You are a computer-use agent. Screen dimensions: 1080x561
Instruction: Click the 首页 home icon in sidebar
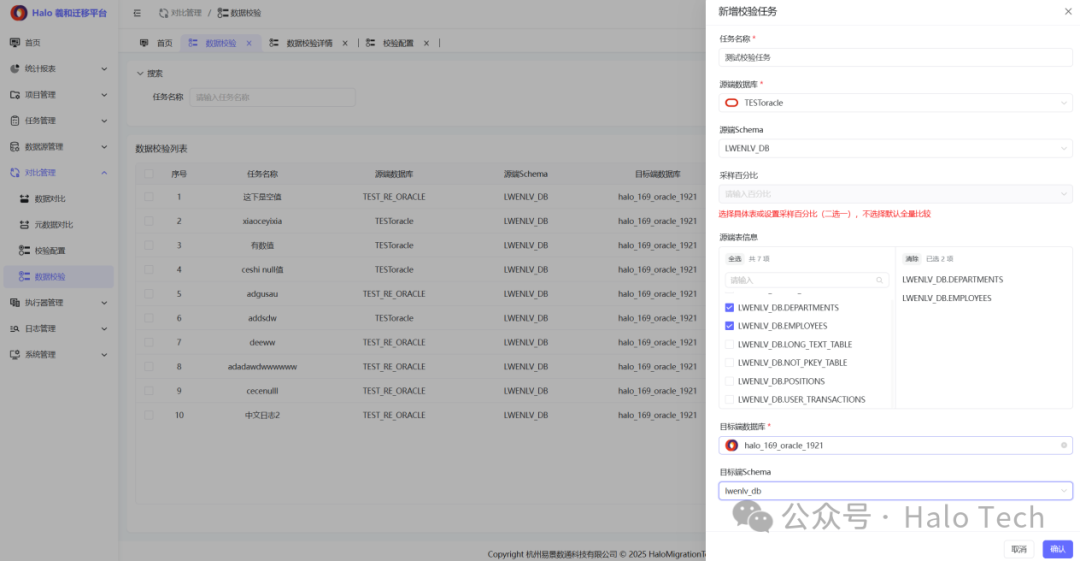[15, 43]
